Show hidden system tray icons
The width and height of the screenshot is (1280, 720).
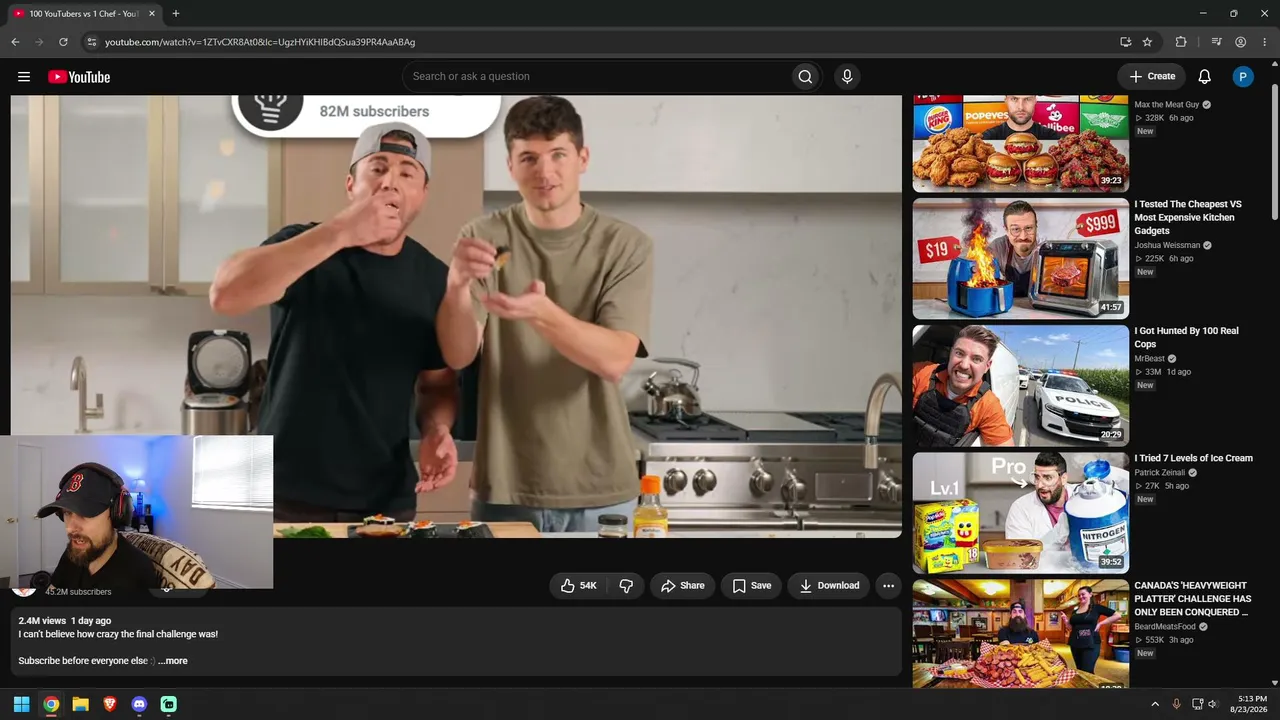1155,704
